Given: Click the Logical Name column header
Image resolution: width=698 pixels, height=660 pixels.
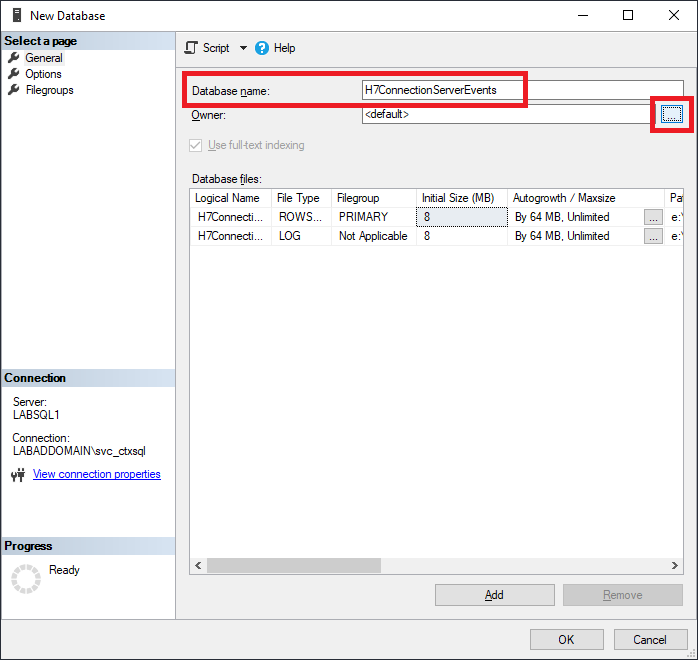Looking at the screenshot, I should [x=229, y=198].
